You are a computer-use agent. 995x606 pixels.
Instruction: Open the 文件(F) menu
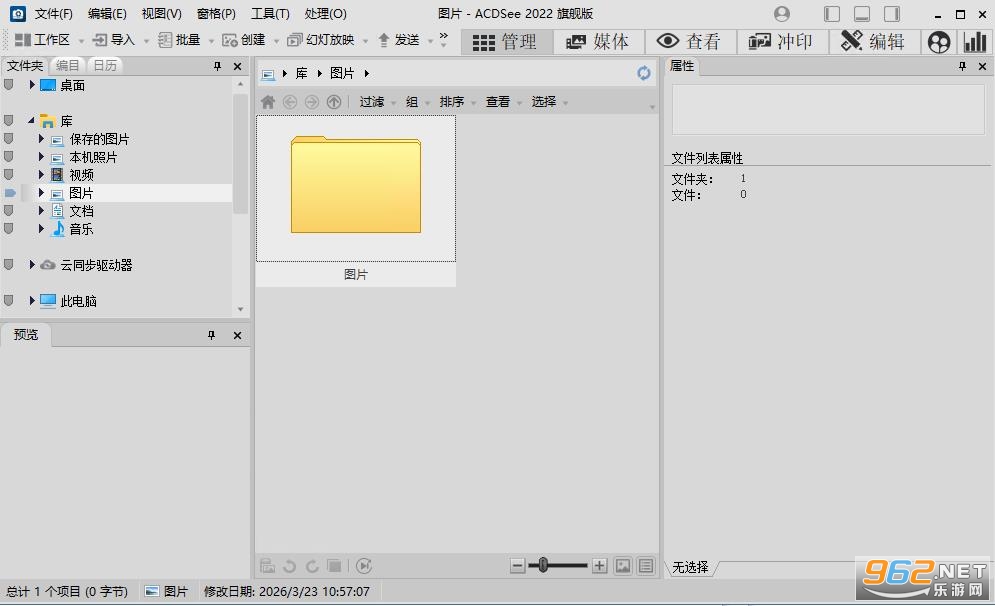click(x=53, y=14)
